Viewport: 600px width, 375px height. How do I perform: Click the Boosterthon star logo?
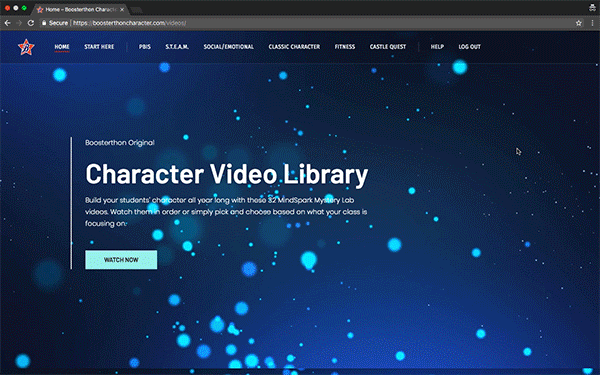point(26,47)
